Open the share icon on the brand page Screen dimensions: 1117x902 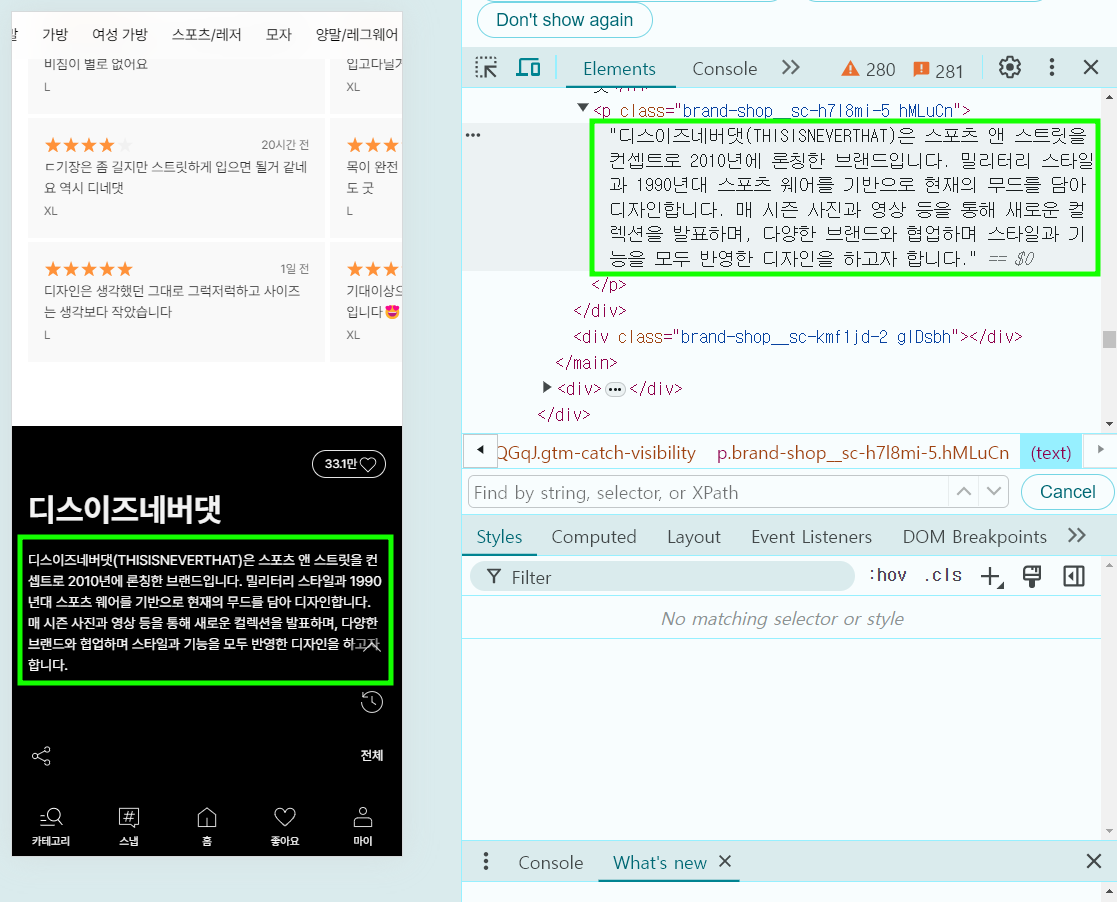tap(41, 756)
